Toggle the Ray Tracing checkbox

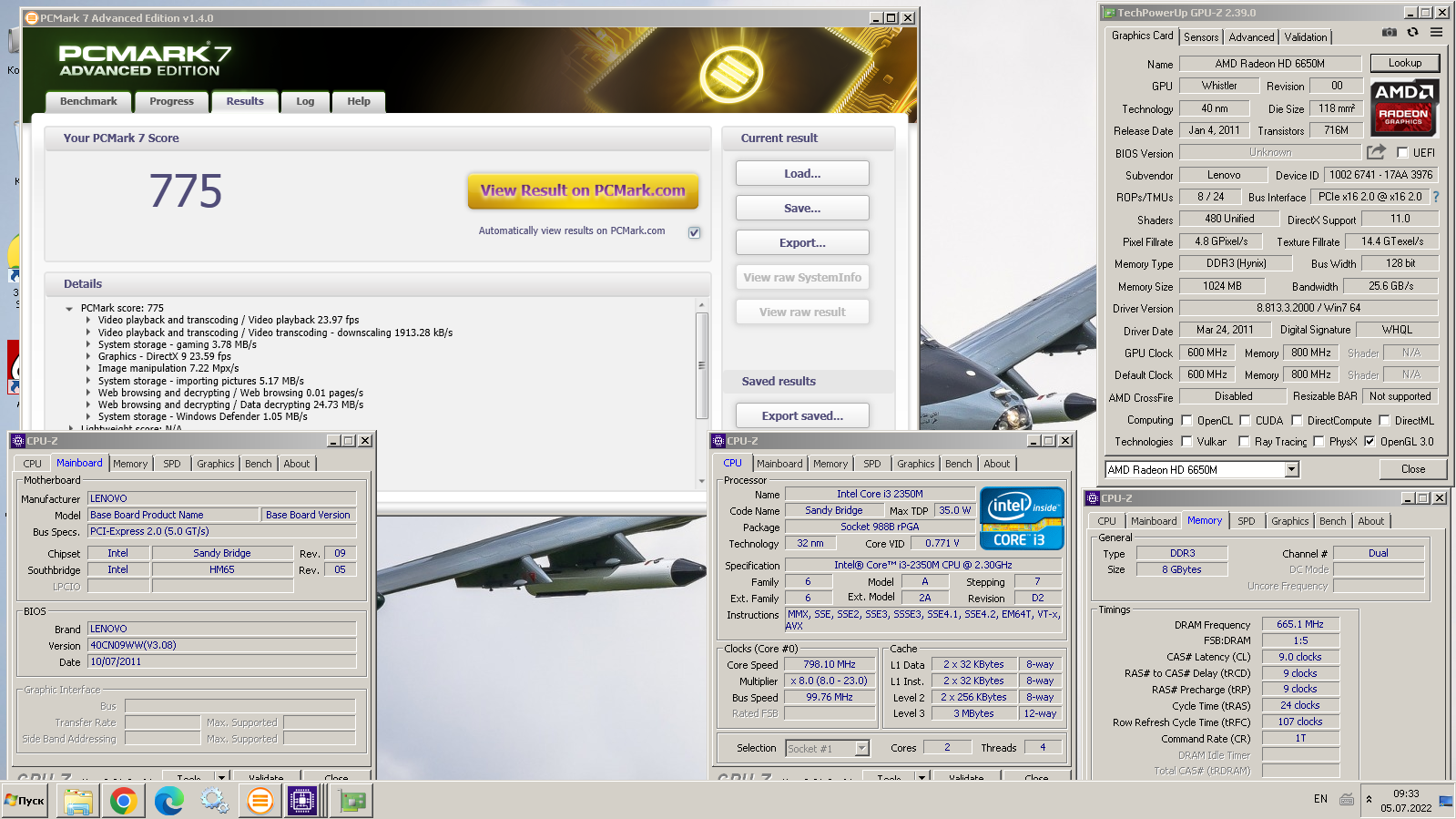1244,441
